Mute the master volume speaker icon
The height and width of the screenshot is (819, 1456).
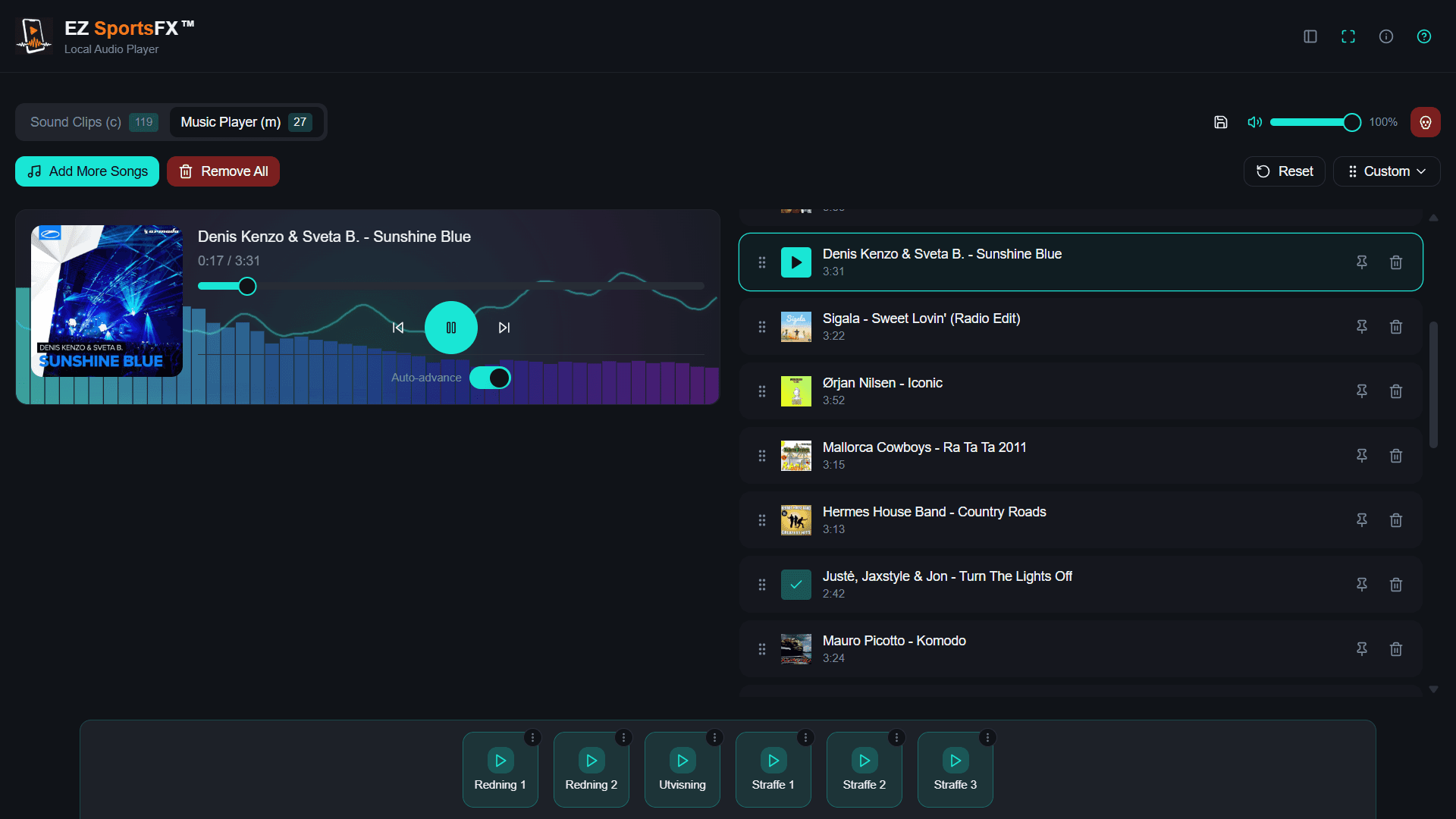pyautogui.click(x=1254, y=122)
